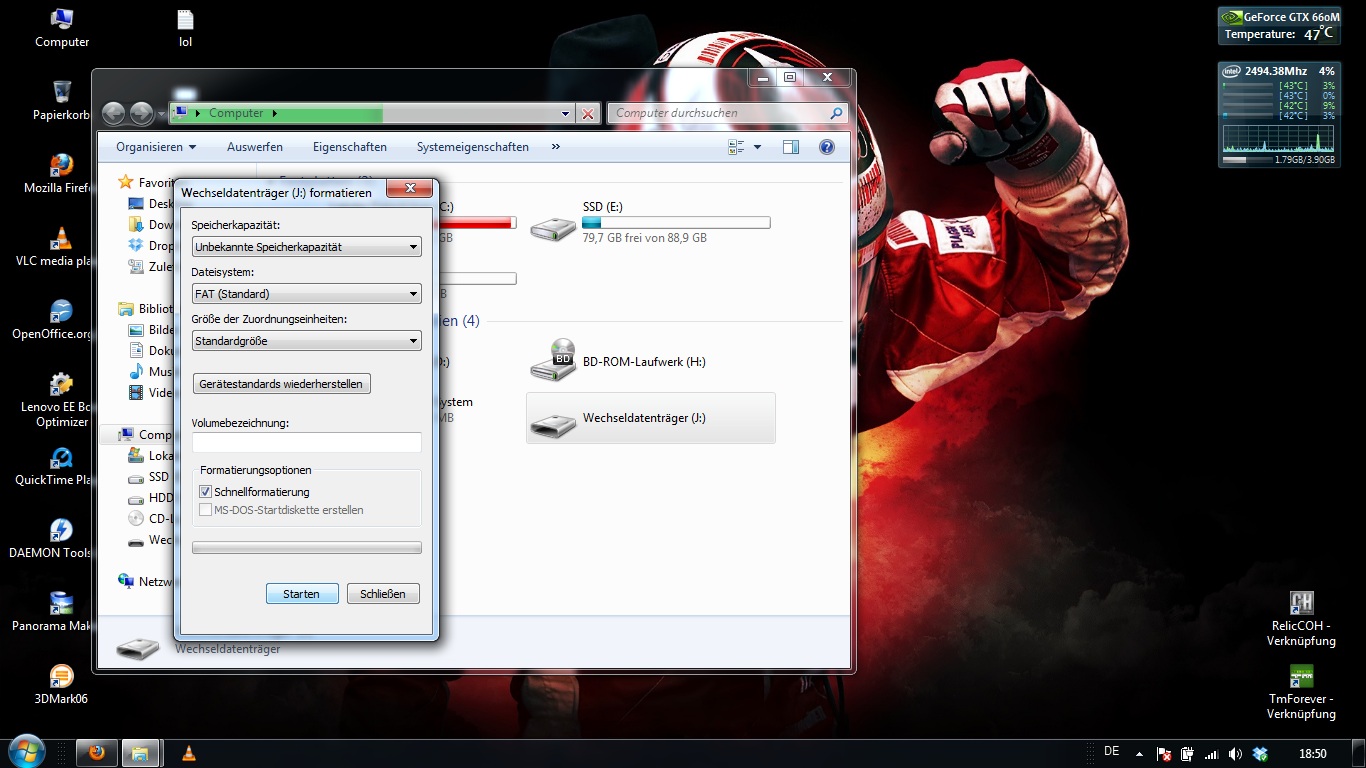
Task: Expand the toolbar overflow chevron
Action: click(556, 147)
